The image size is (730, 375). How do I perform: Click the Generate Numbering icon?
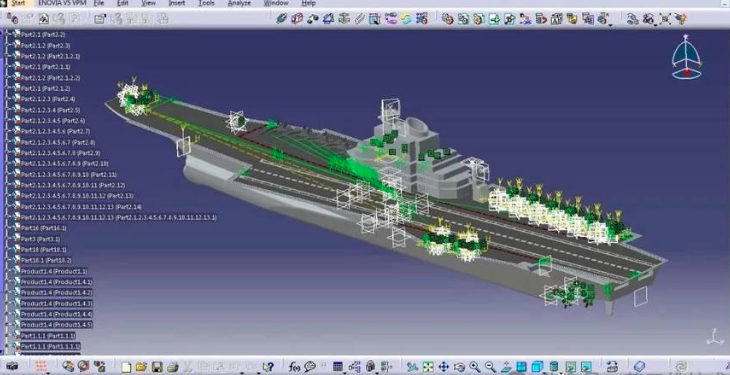tap(556, 19)
